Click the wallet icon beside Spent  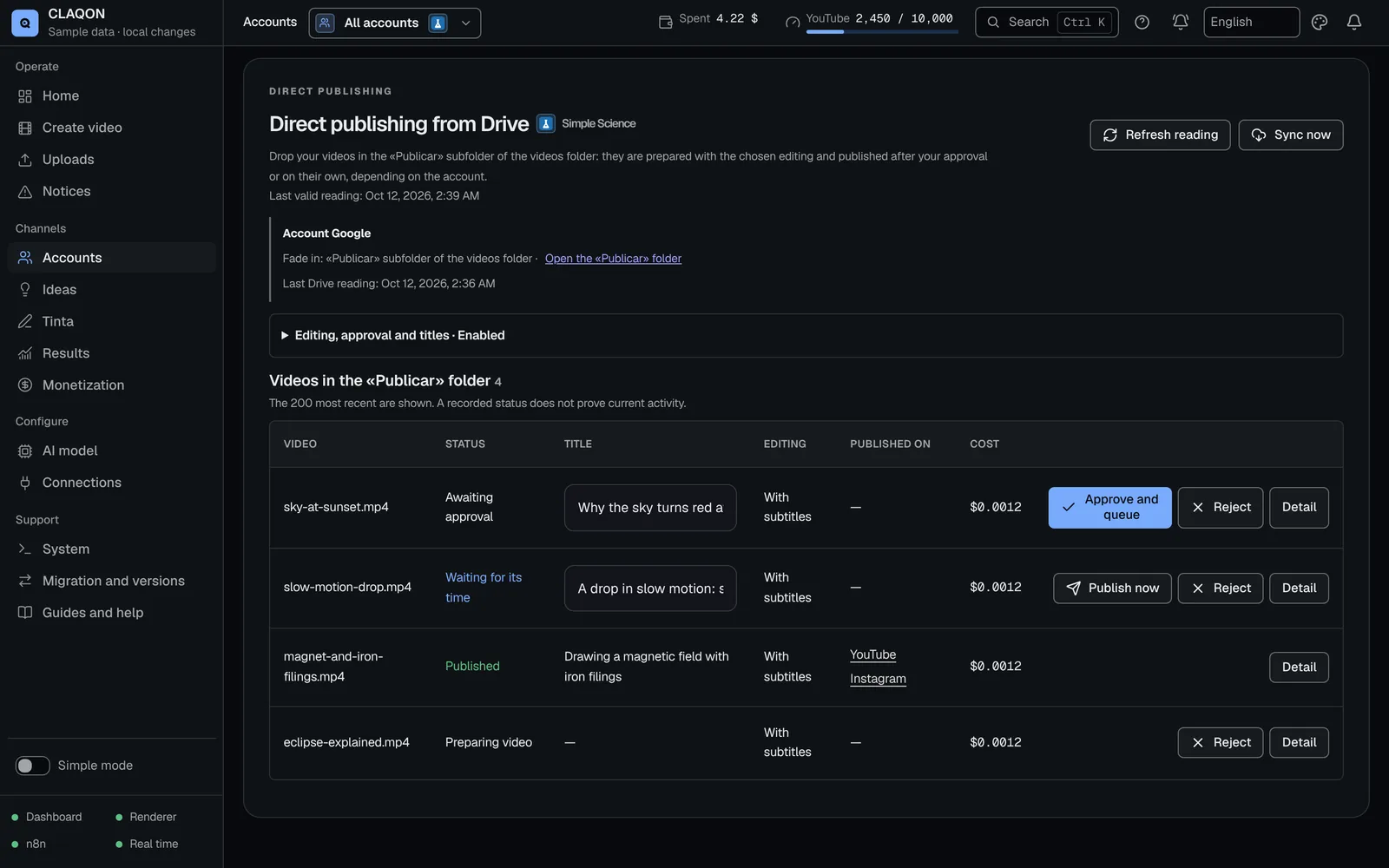pyautogui.click(x=666, y=23)
